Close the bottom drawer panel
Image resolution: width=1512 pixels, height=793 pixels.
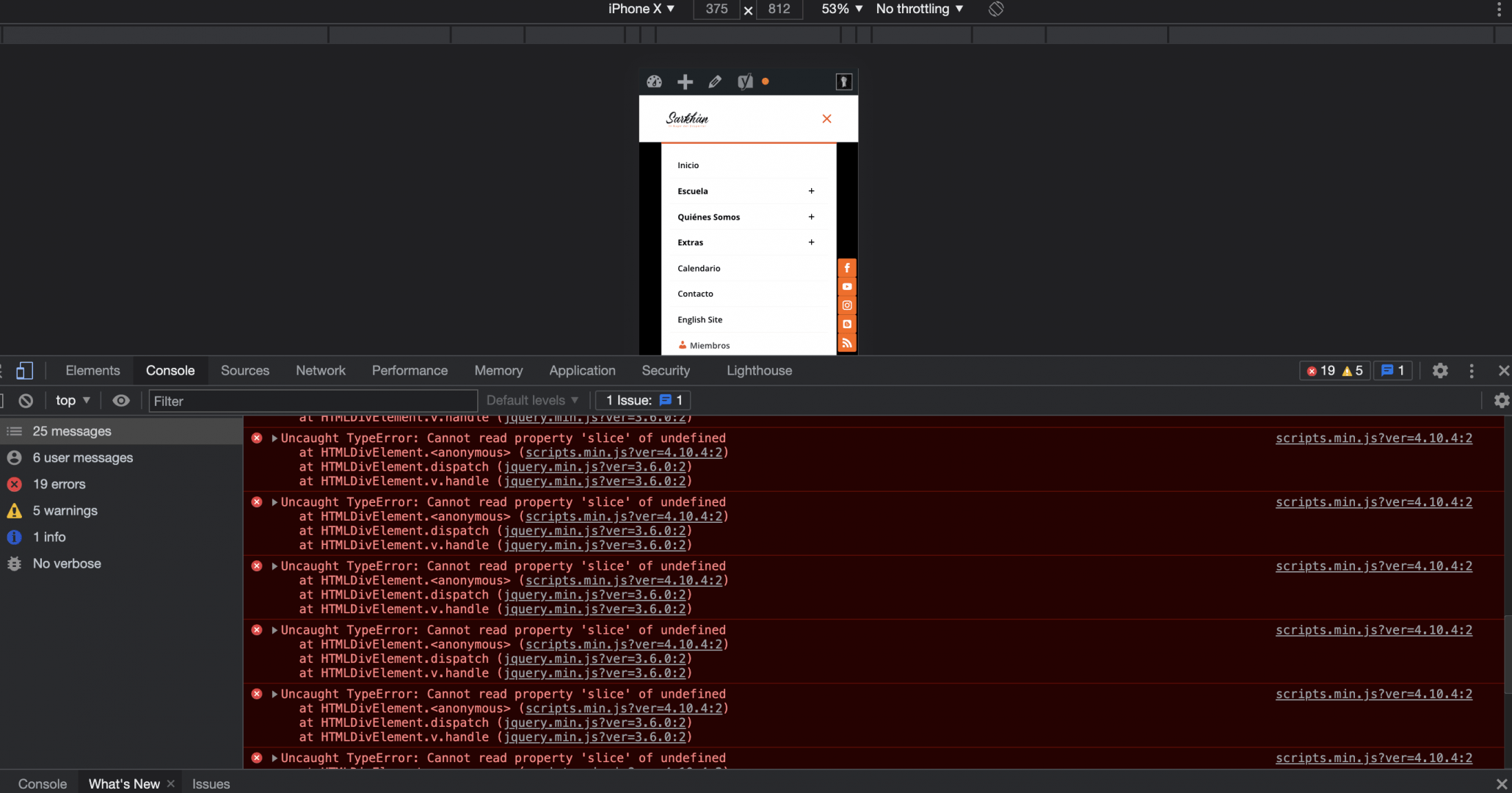click(1502, 783)
